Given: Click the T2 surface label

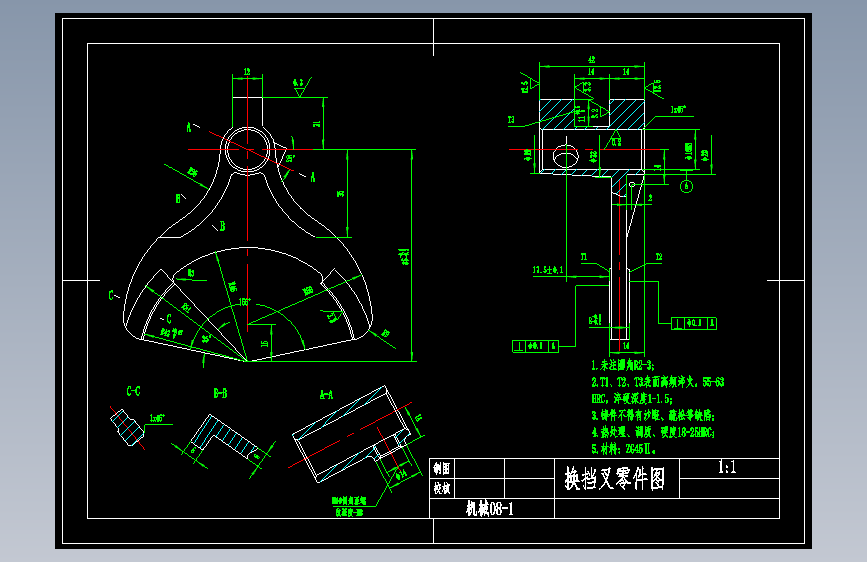Looking at the screenshot, I should coord(659,257).
